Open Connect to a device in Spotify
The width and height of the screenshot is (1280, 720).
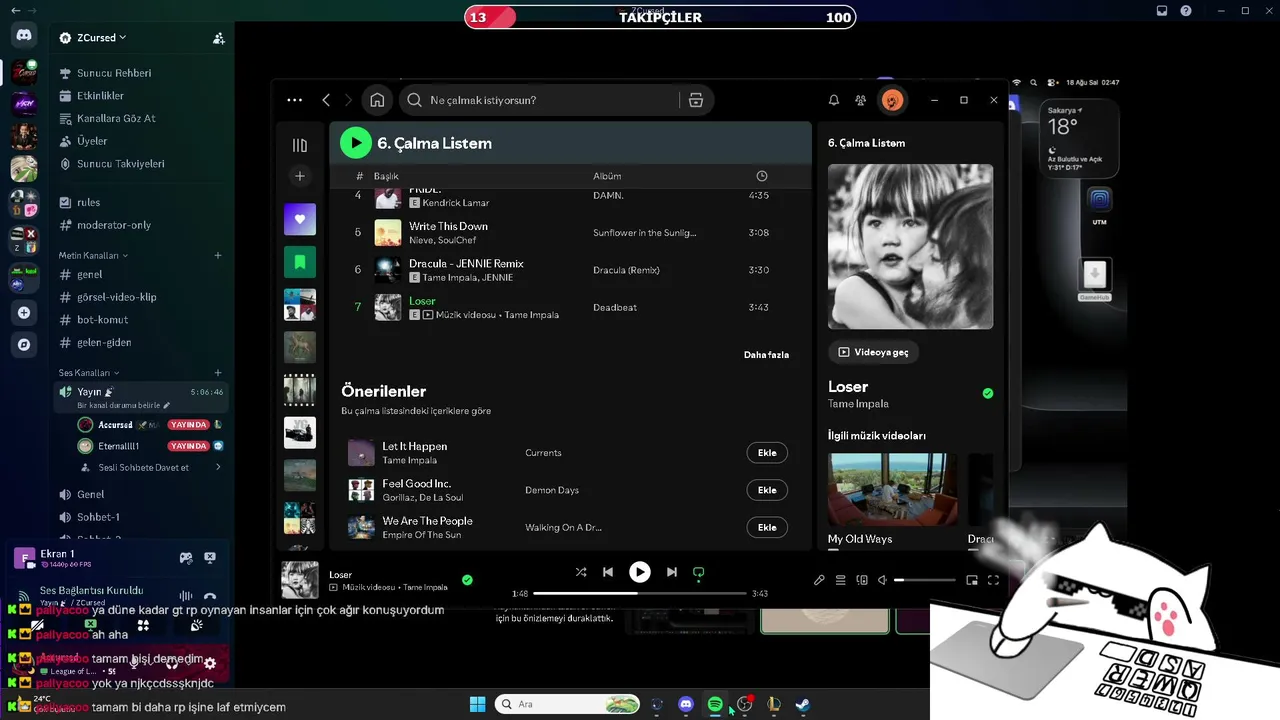tap(862, 580)
